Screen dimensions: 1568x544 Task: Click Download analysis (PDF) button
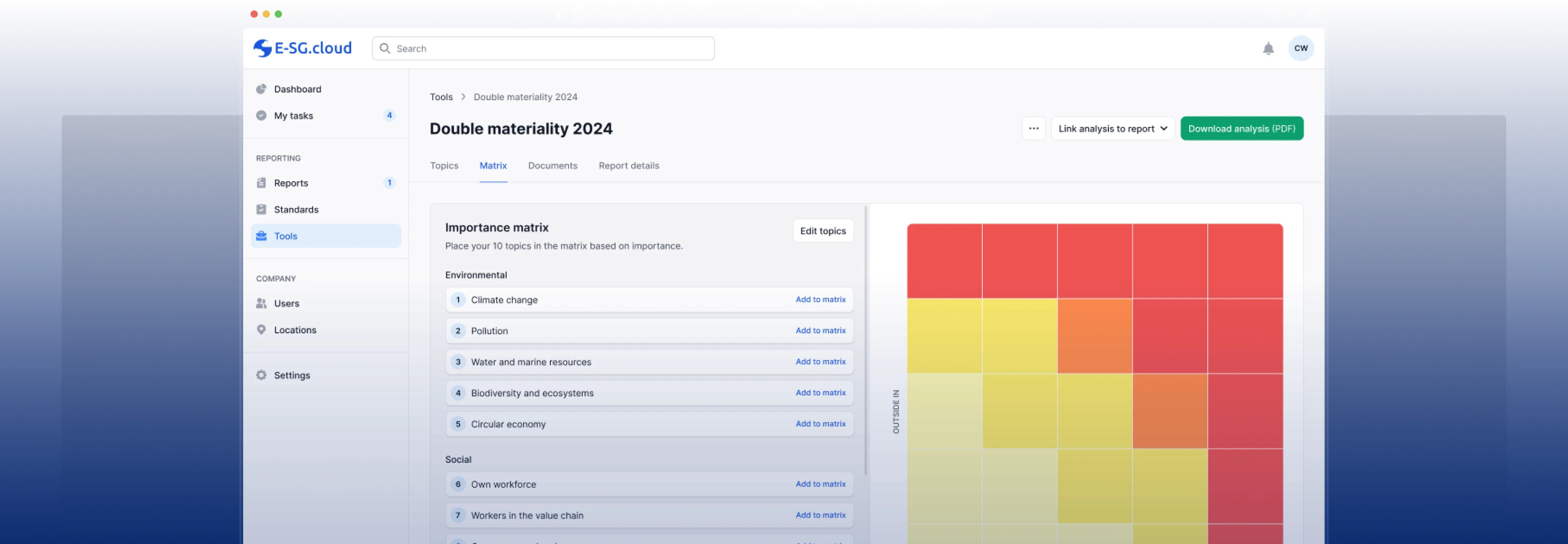(x=1241, y=128)
